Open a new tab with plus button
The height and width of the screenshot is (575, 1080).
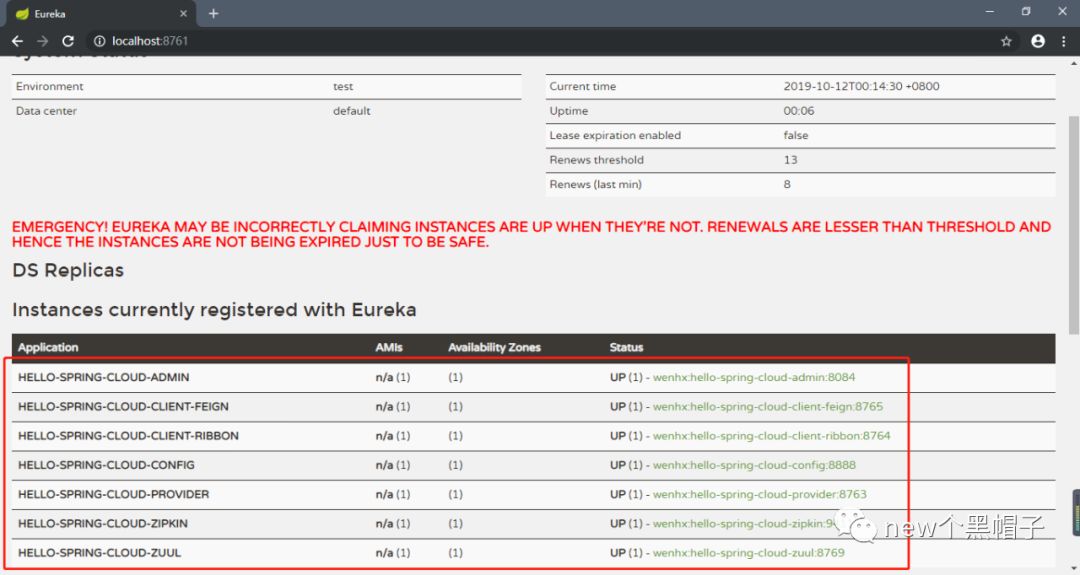214,14
